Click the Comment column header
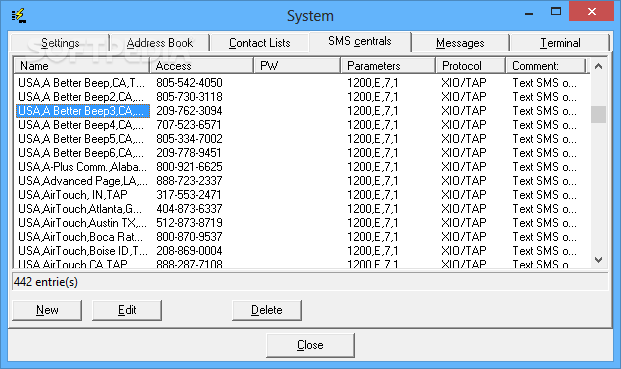 click(546, 66)
